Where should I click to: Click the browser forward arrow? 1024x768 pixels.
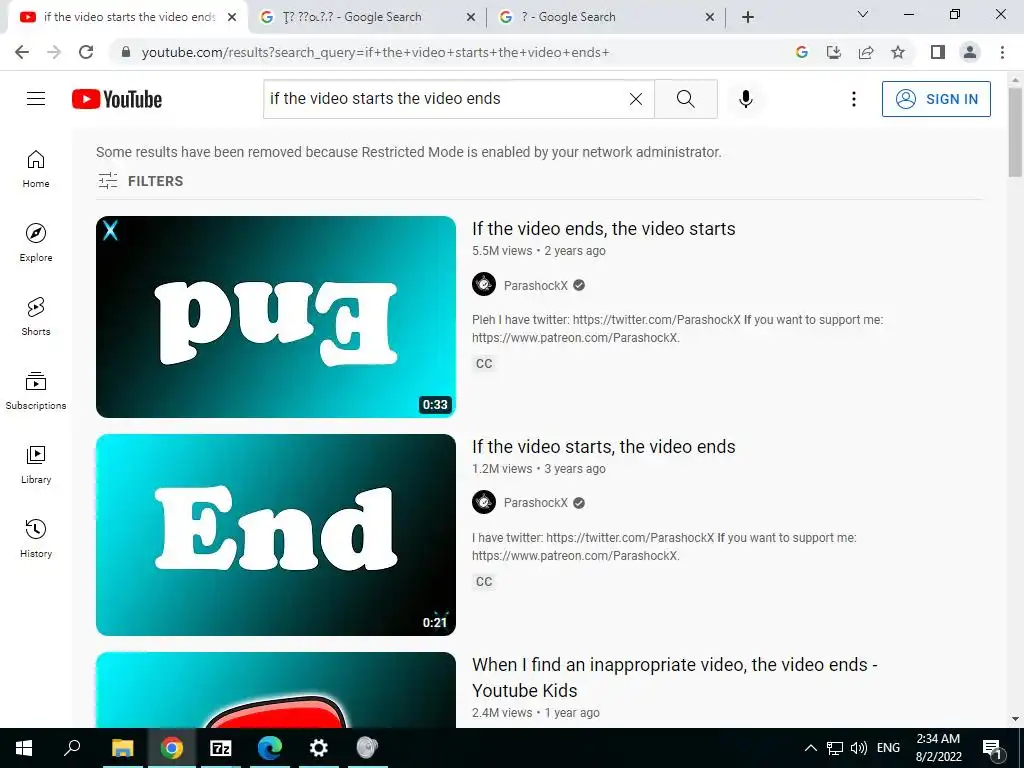point(54,52)
